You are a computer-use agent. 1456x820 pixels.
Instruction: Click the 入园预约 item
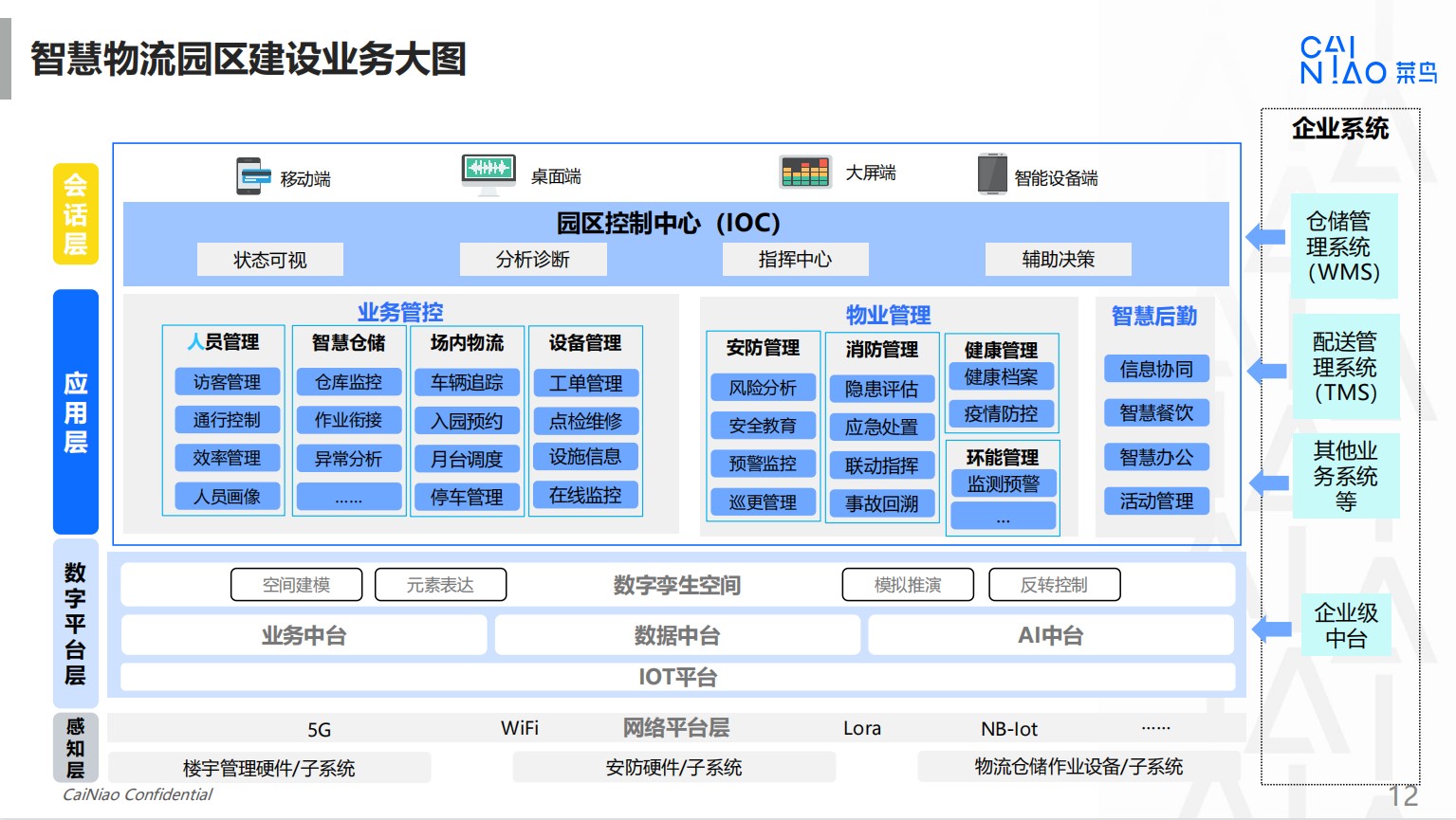(467, 421)
